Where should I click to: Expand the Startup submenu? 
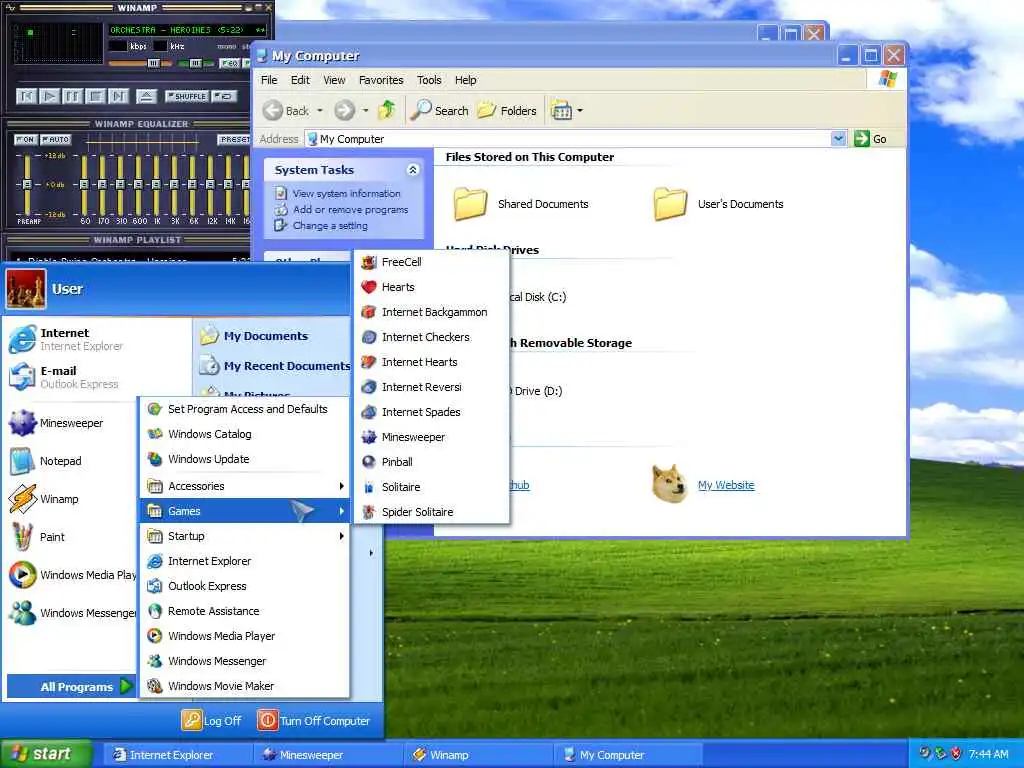pos(245,536)
